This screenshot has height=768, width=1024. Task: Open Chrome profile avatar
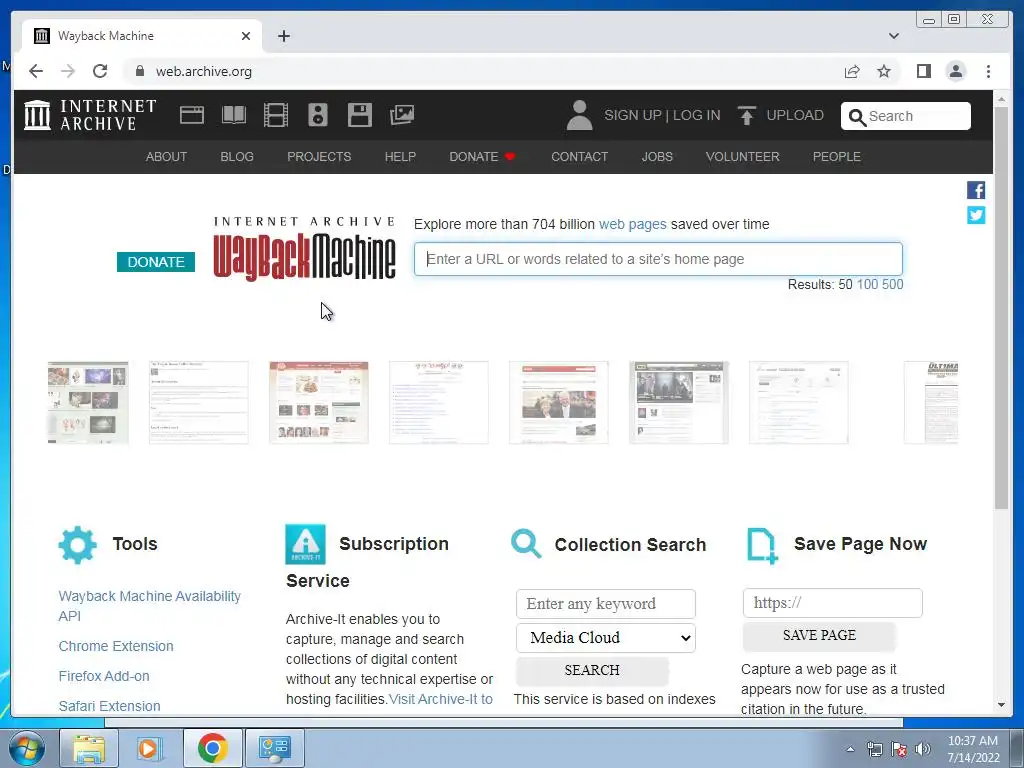(x=955, y=71)
